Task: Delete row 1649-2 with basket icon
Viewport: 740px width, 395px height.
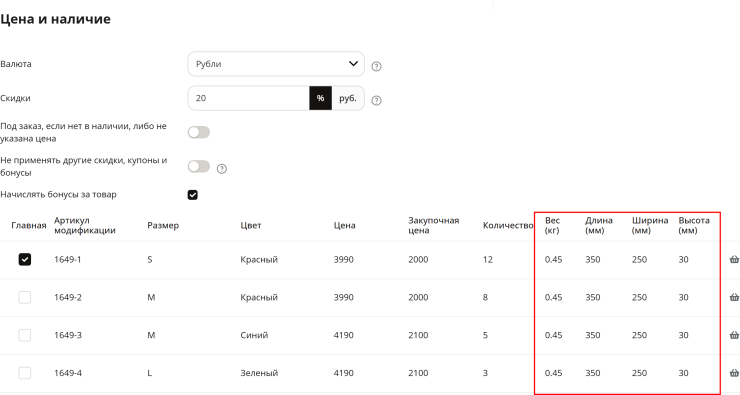Action: [734, 297]
